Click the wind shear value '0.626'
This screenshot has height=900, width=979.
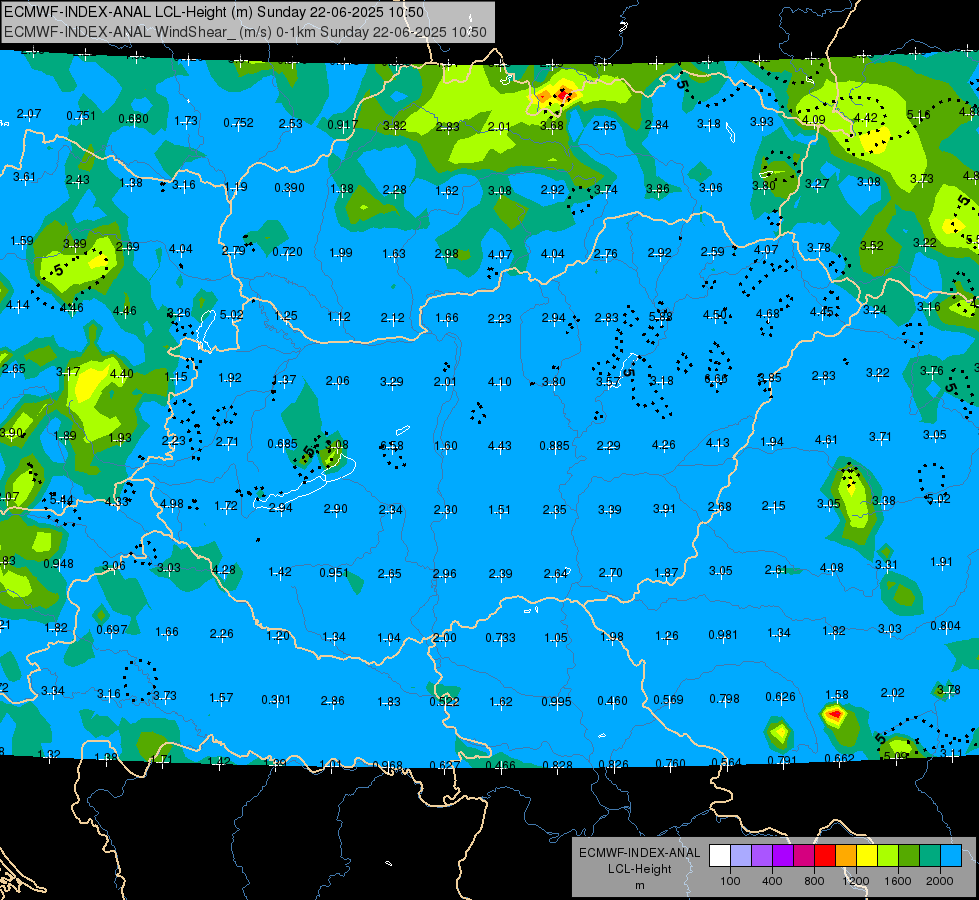coord(780,696)
